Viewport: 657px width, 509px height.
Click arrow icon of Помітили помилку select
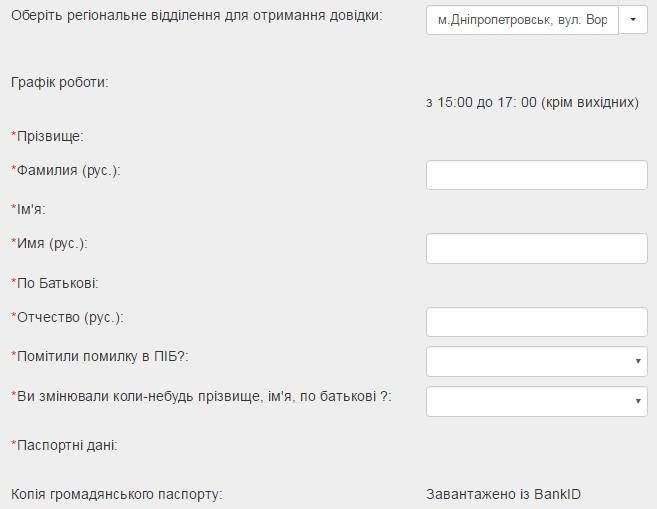click(638, 361)
